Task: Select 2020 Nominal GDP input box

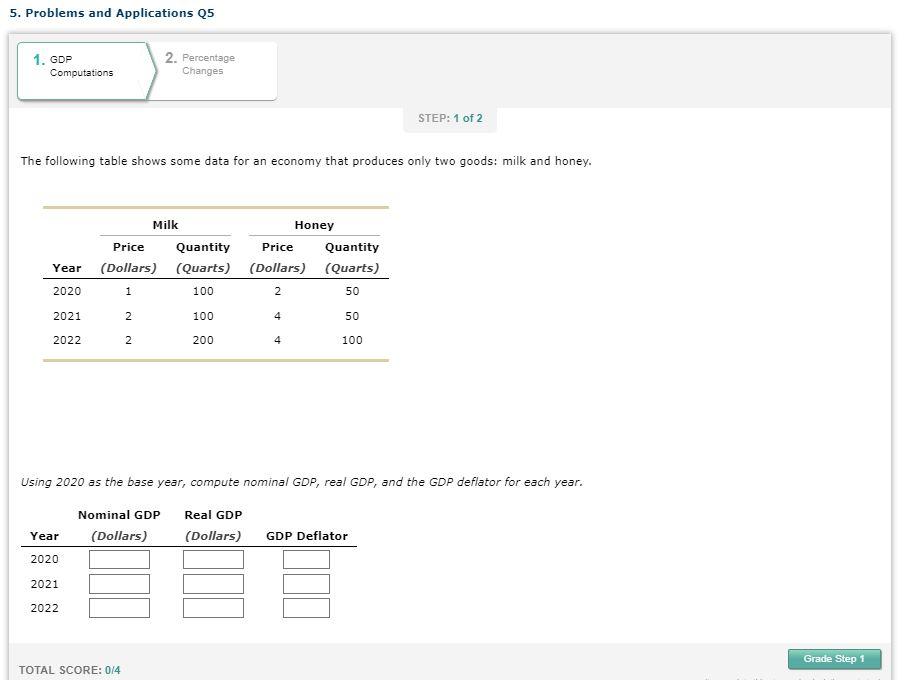Action: point(119,559)
